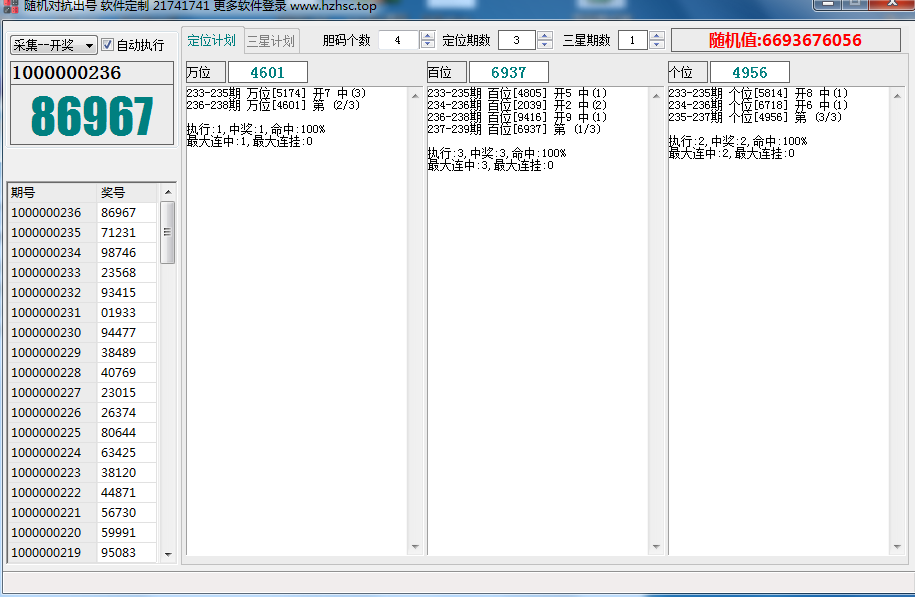
Task: Open the 采集--开奖 dropdown
Action: (53, 45)
